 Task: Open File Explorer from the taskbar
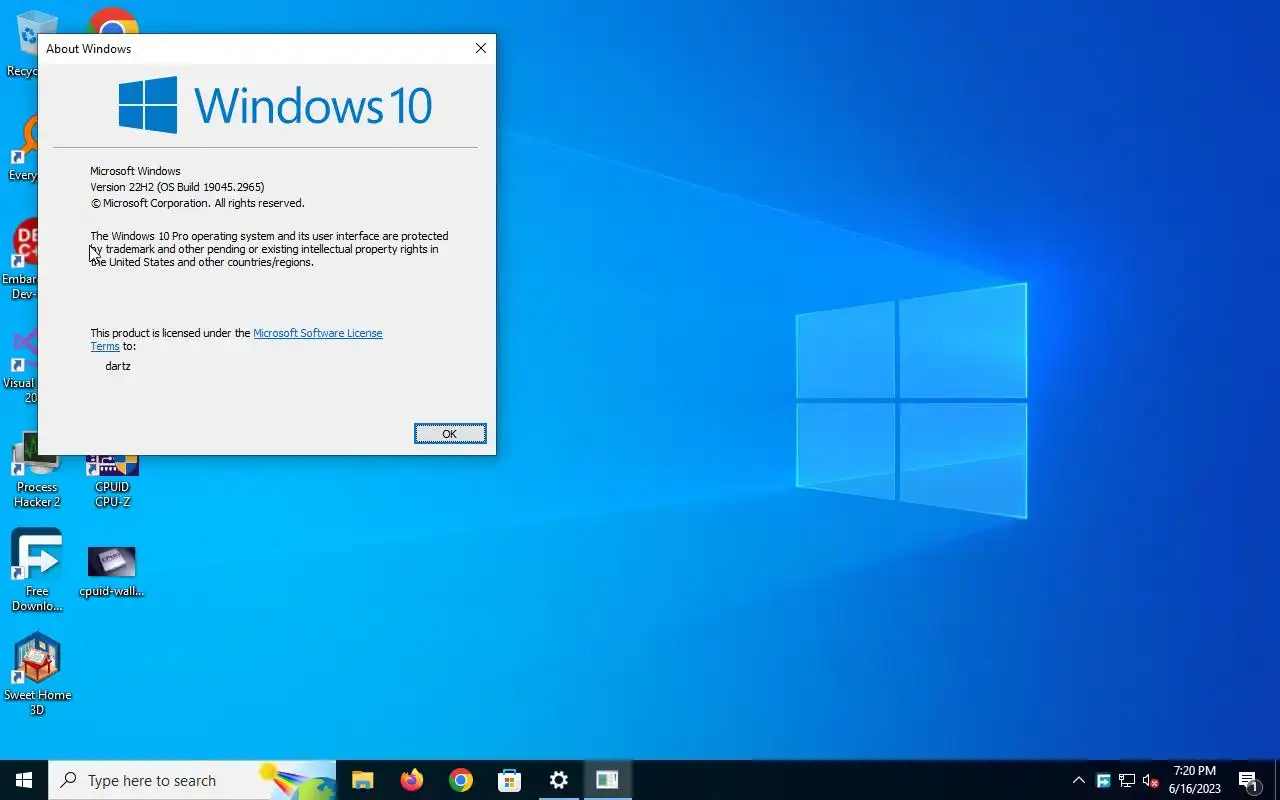coord(362,780)
